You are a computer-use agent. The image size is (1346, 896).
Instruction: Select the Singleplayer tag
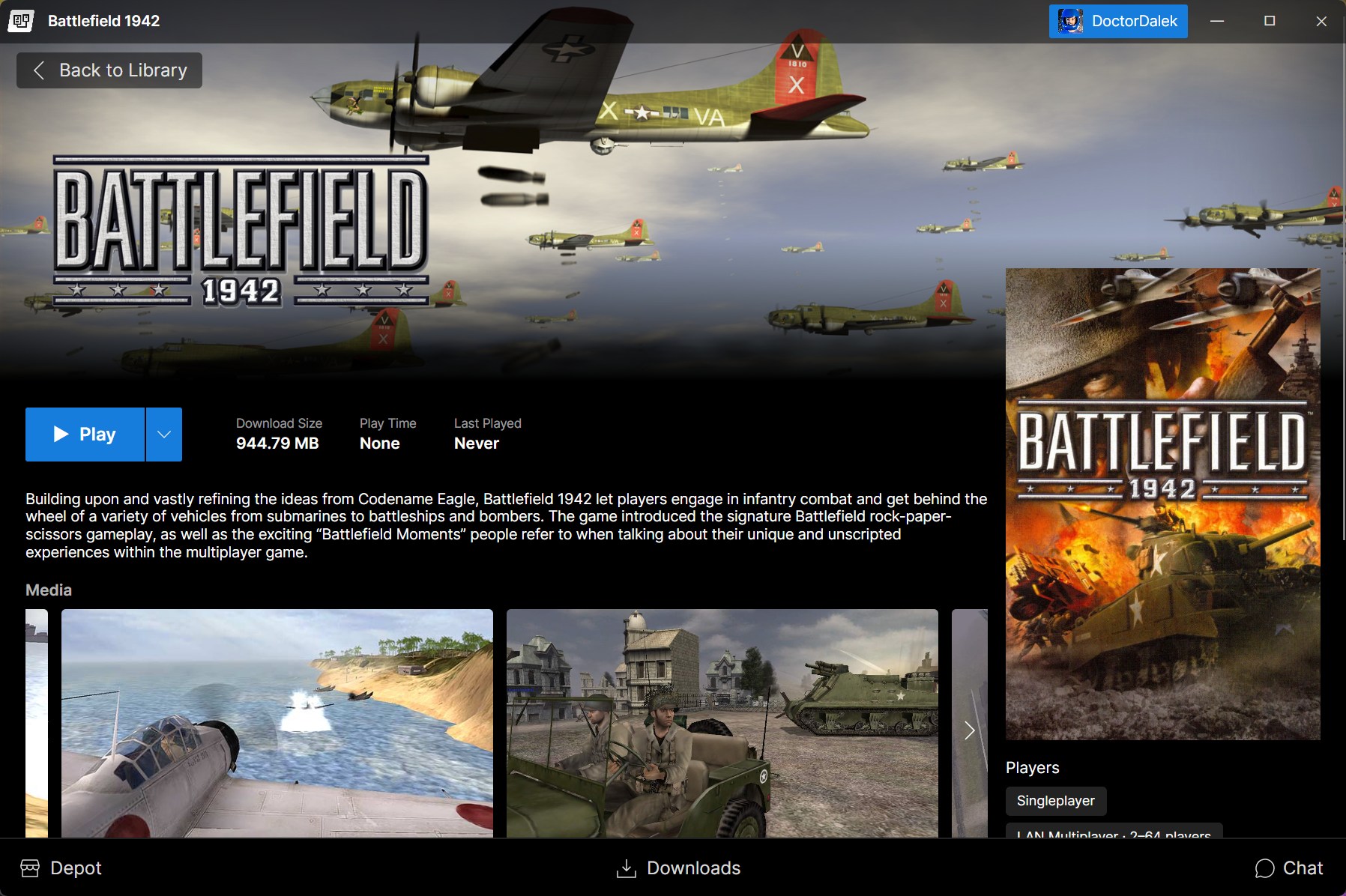pos(1056,801)
